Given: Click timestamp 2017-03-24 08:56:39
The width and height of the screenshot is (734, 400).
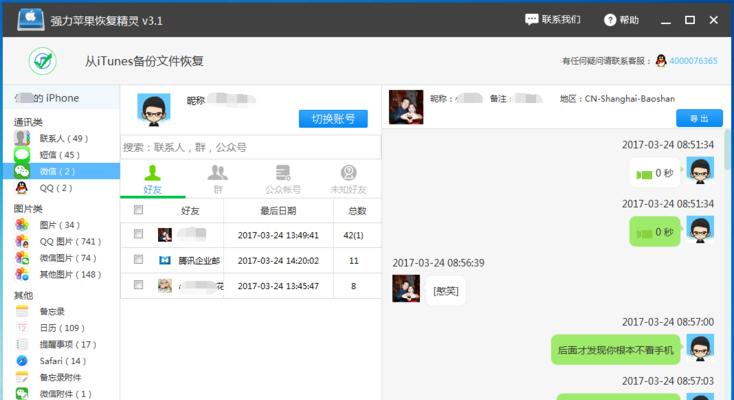Looking at the screenshot, I should pos(438,263).
